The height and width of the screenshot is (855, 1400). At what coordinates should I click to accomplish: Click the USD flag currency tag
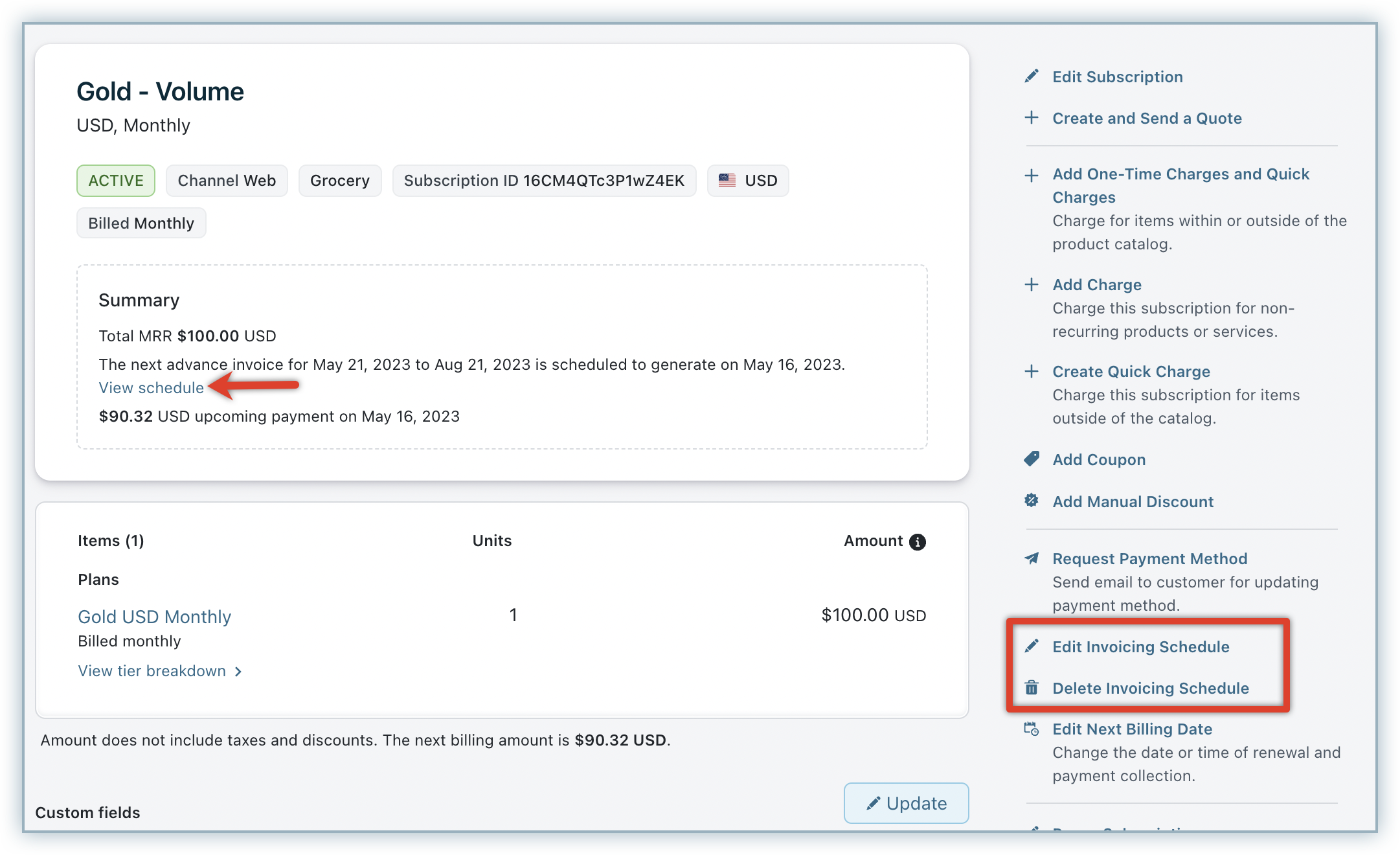point(748,181)
